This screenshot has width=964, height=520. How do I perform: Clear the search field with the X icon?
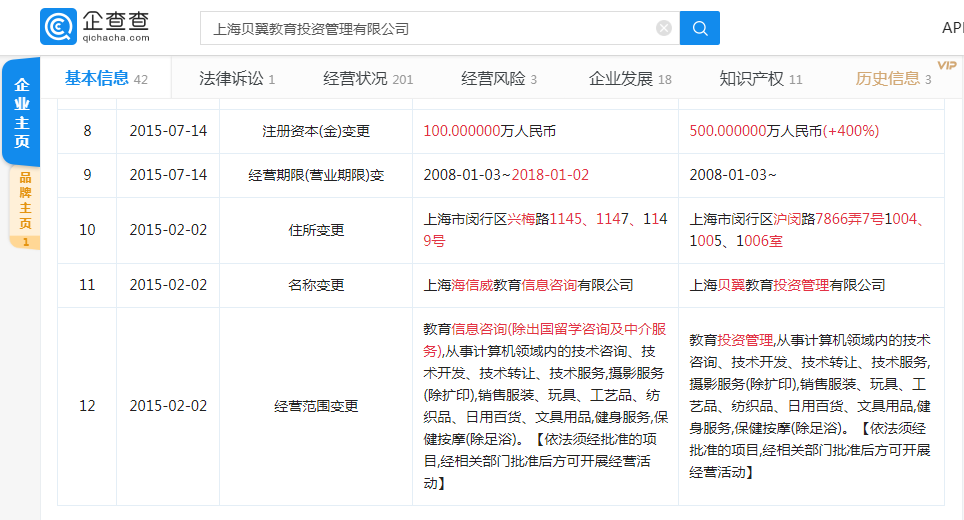pyautogui.click(x=664, y=28)
